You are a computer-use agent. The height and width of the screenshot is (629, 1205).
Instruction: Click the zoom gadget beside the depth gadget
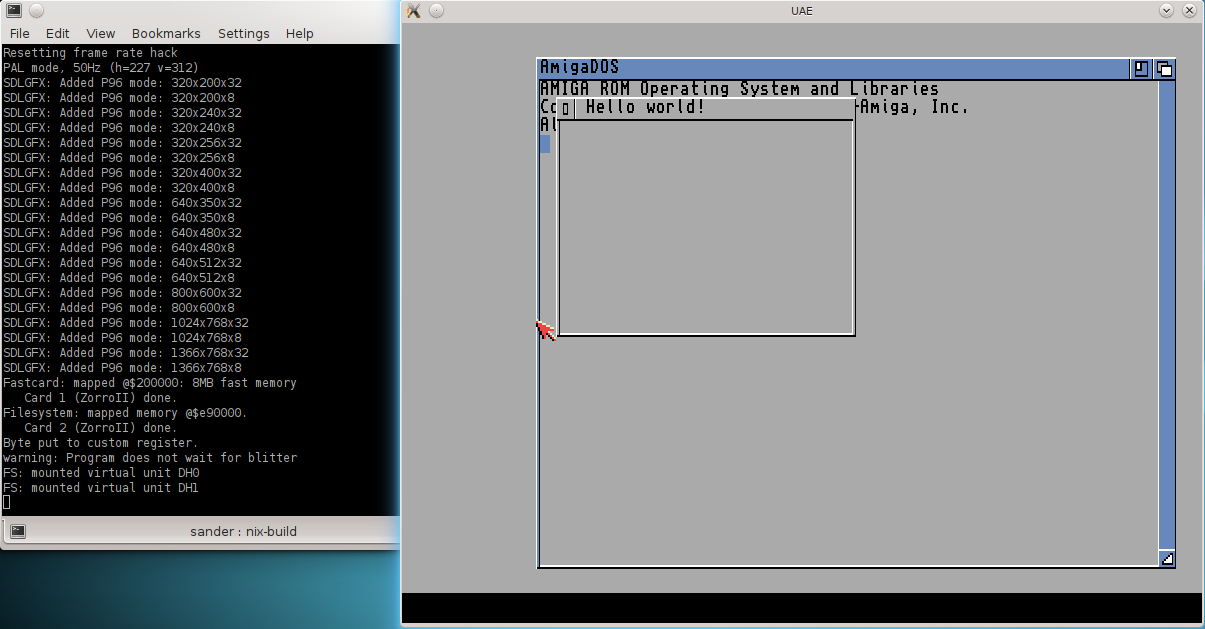pos(1142,68)
